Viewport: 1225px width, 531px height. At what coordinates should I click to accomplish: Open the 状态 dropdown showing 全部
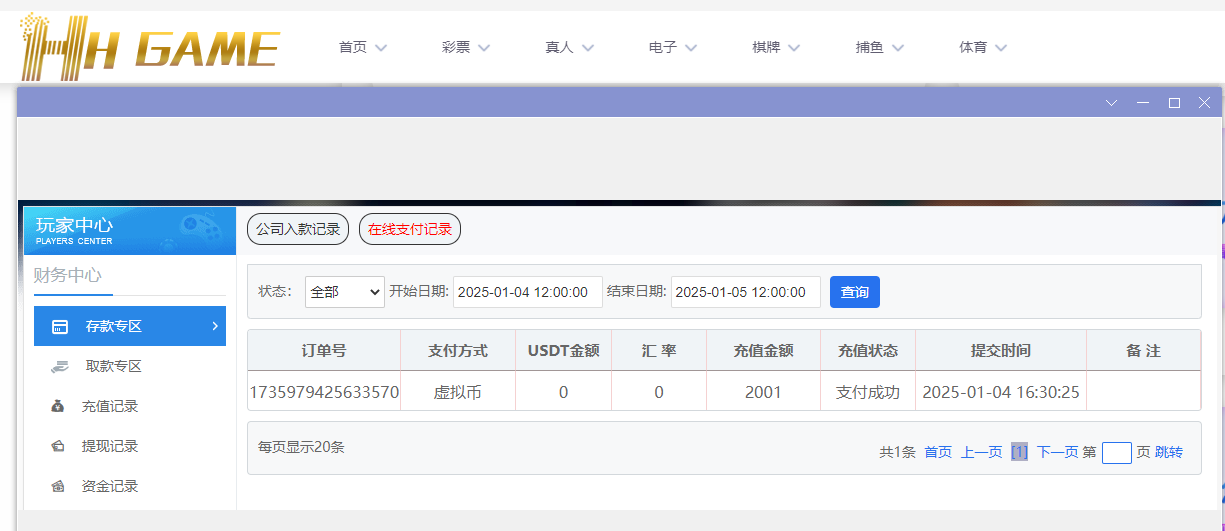[x=344, y=292]
